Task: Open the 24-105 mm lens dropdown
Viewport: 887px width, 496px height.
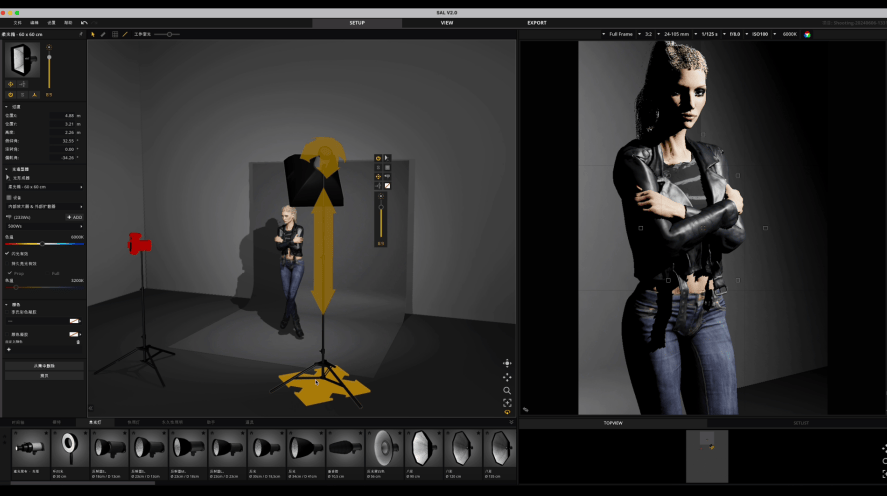Action: point(677,34)
